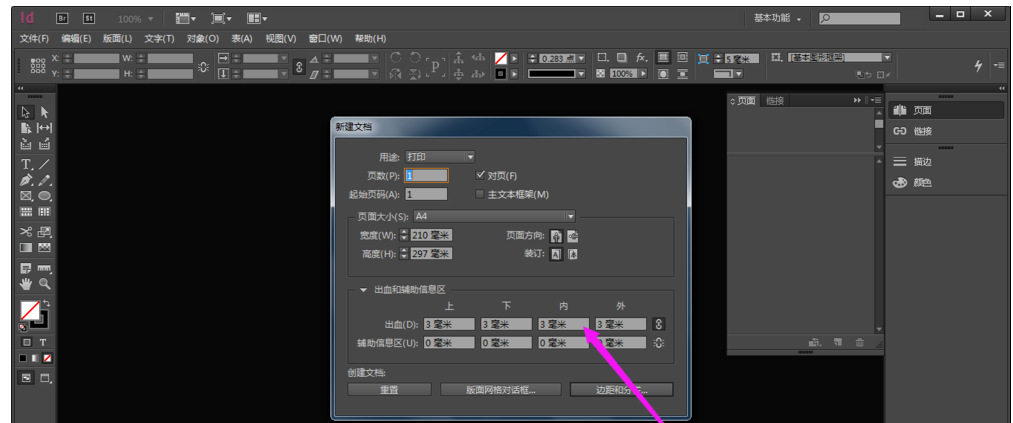This screenshot has height=423, width=1013.
Task: Open the arrange documents dropdown
Action: [x=257, y=19]
